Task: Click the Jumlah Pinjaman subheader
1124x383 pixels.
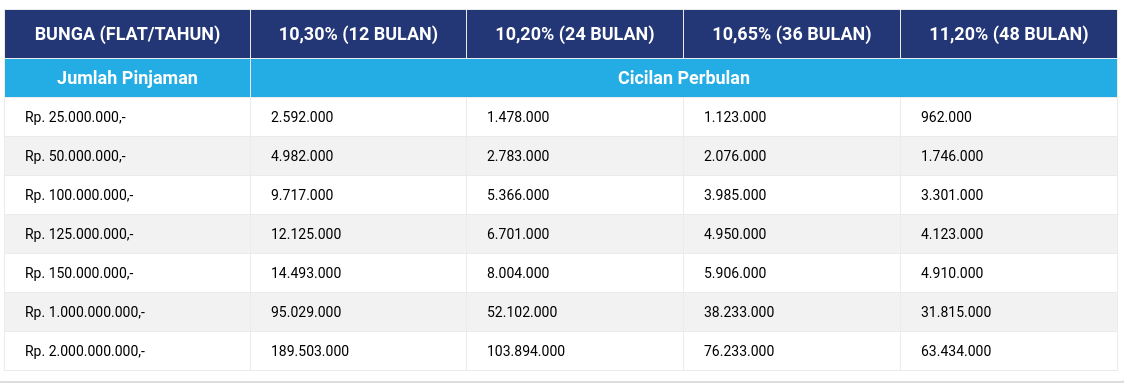Action: (x=128, y=78)
